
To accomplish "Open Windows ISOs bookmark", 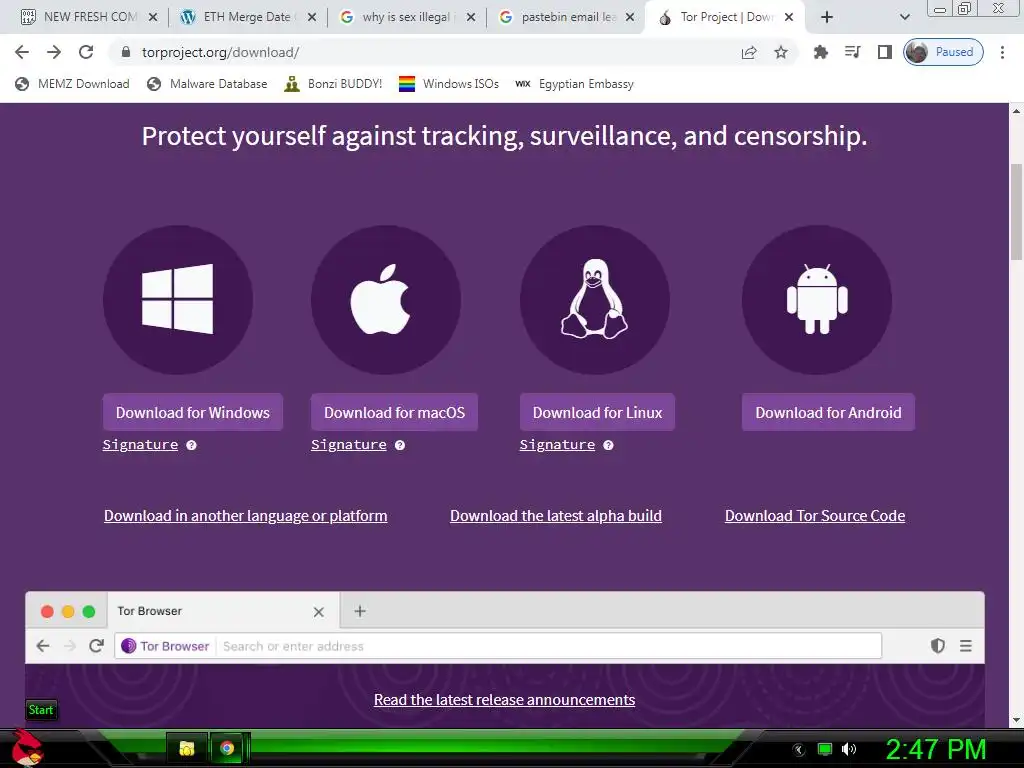I will (x=449, y=84).
